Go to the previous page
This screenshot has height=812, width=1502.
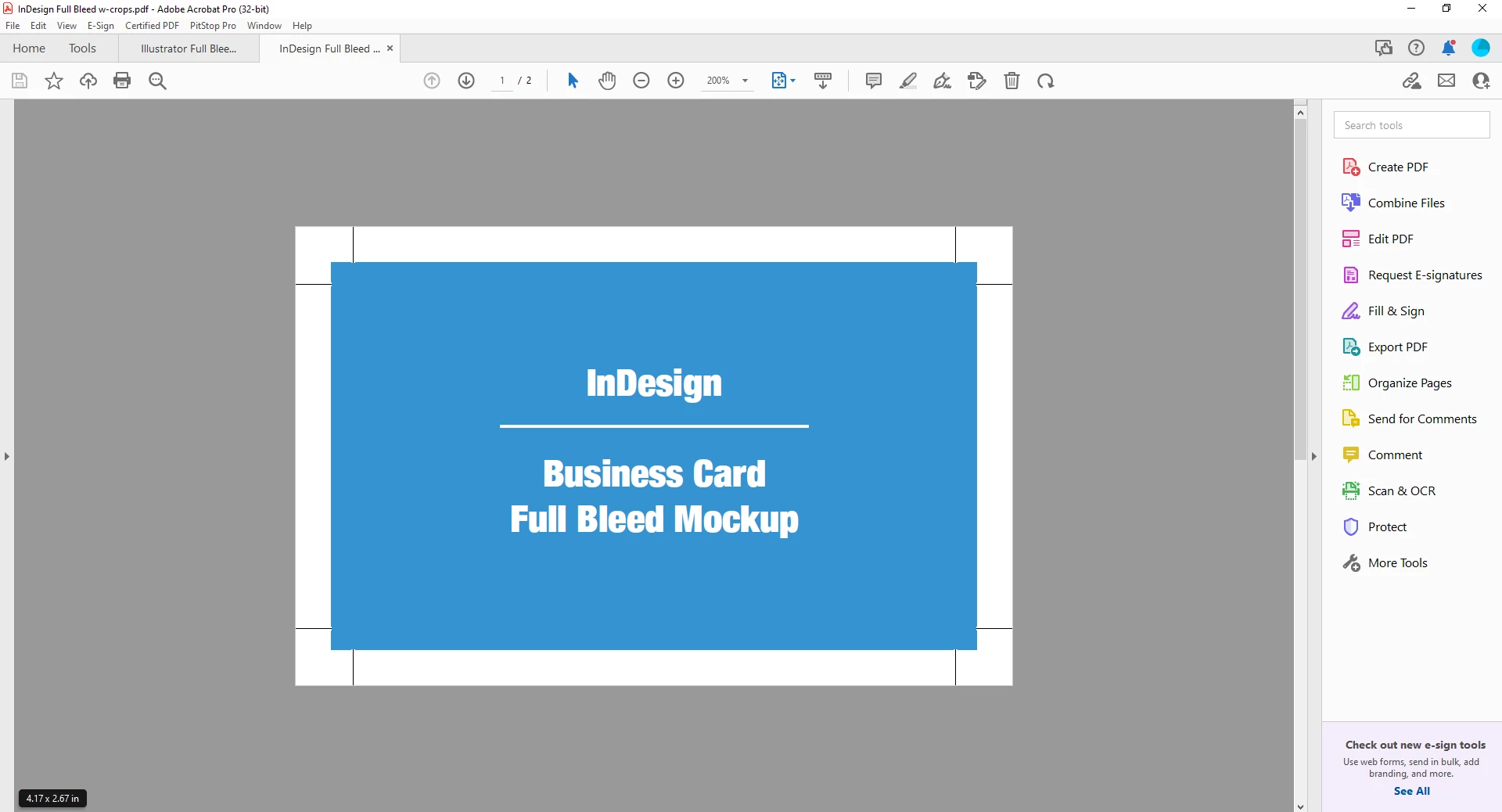click(432, 81)
